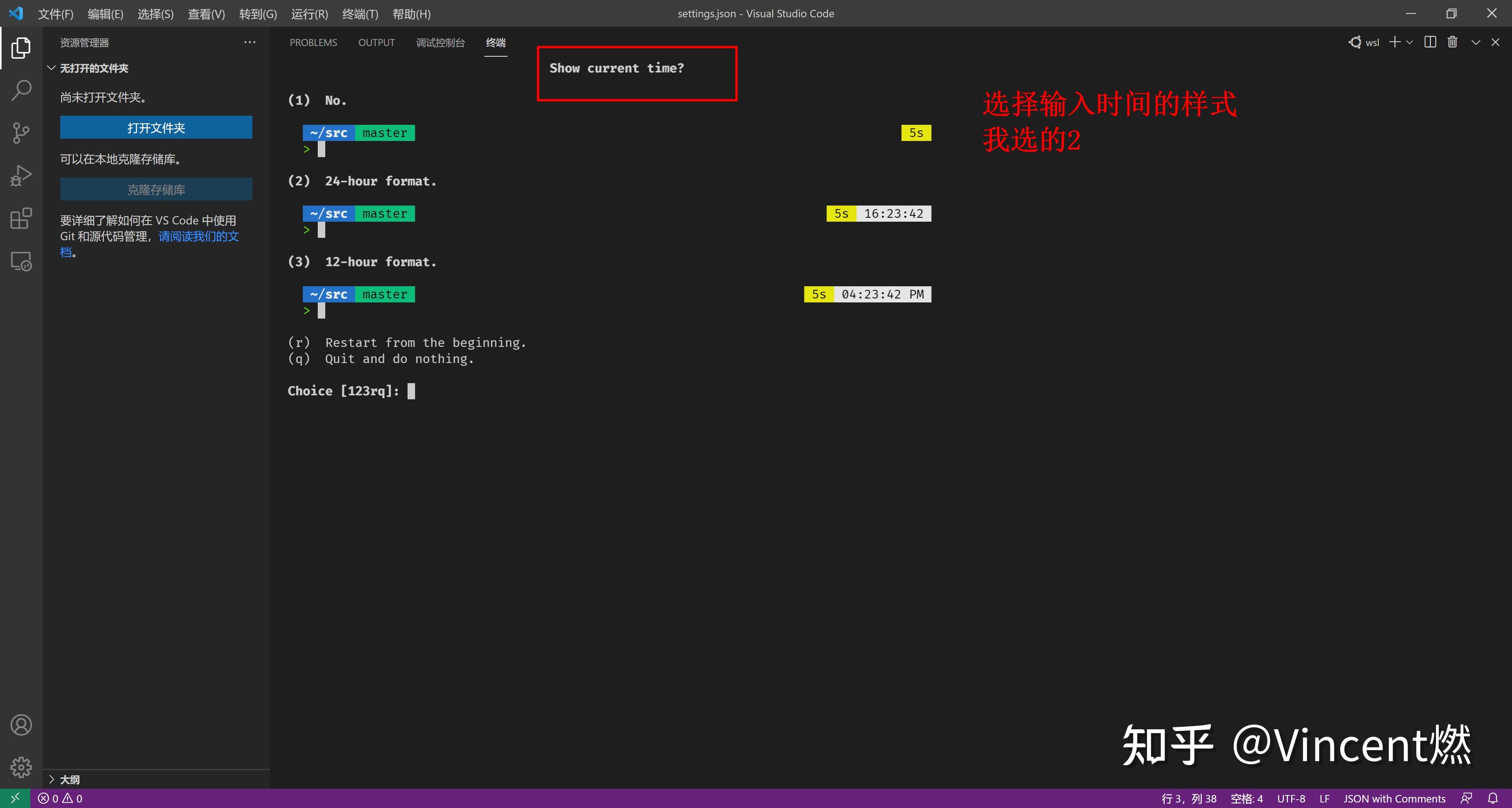This screenshot has height=808, width=1512.
Task: Open the Search view in the activity bar
Action: point(21,90)
